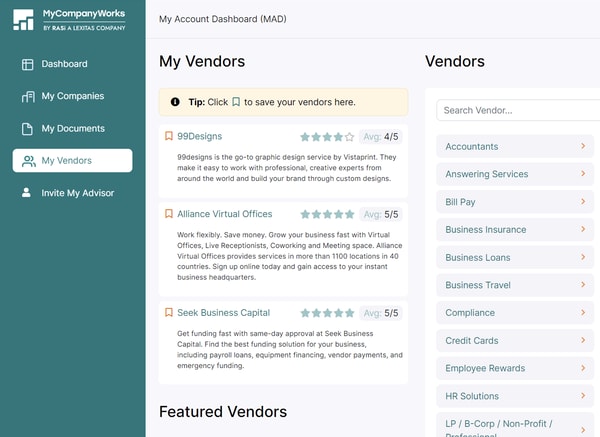The image size is (600, 437).
Task: Click the 'My Vendors' page heading
Action: [202, 62]
